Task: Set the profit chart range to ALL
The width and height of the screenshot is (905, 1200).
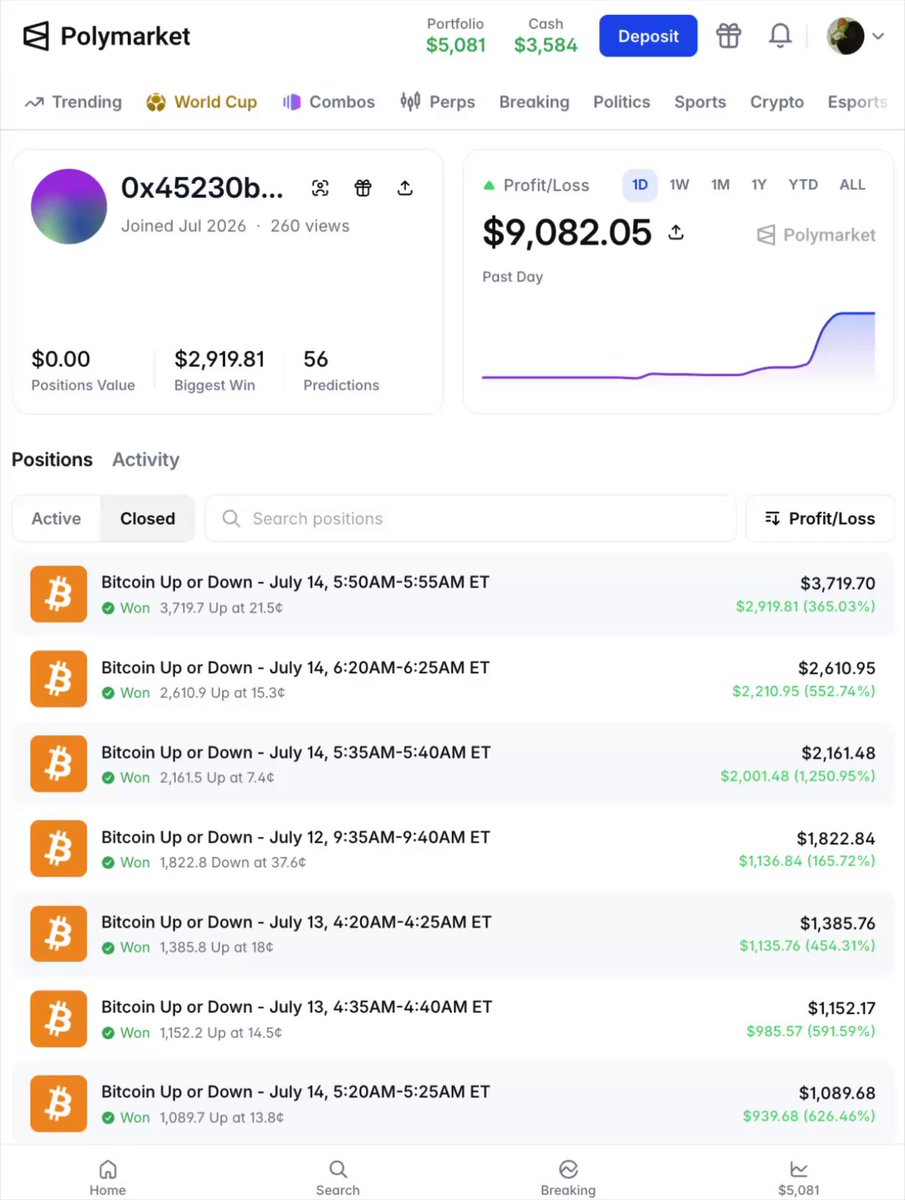Action: (x=853, y=185)
